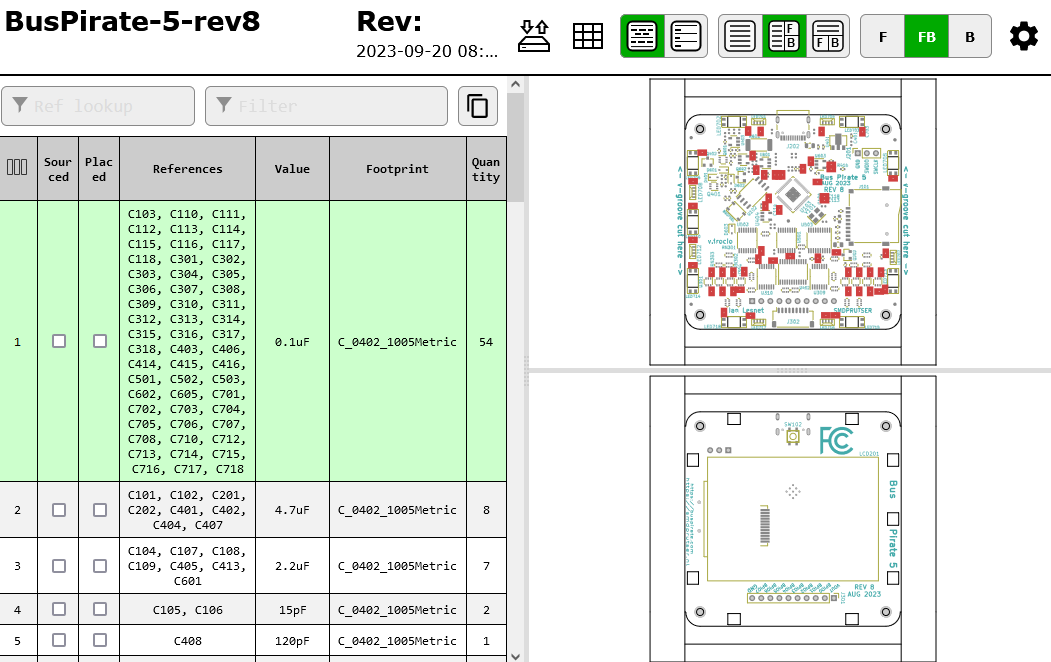Focus the Filter input field
Screen dimensions: 1051x662
pyautogui.click(x=326, y=106)
